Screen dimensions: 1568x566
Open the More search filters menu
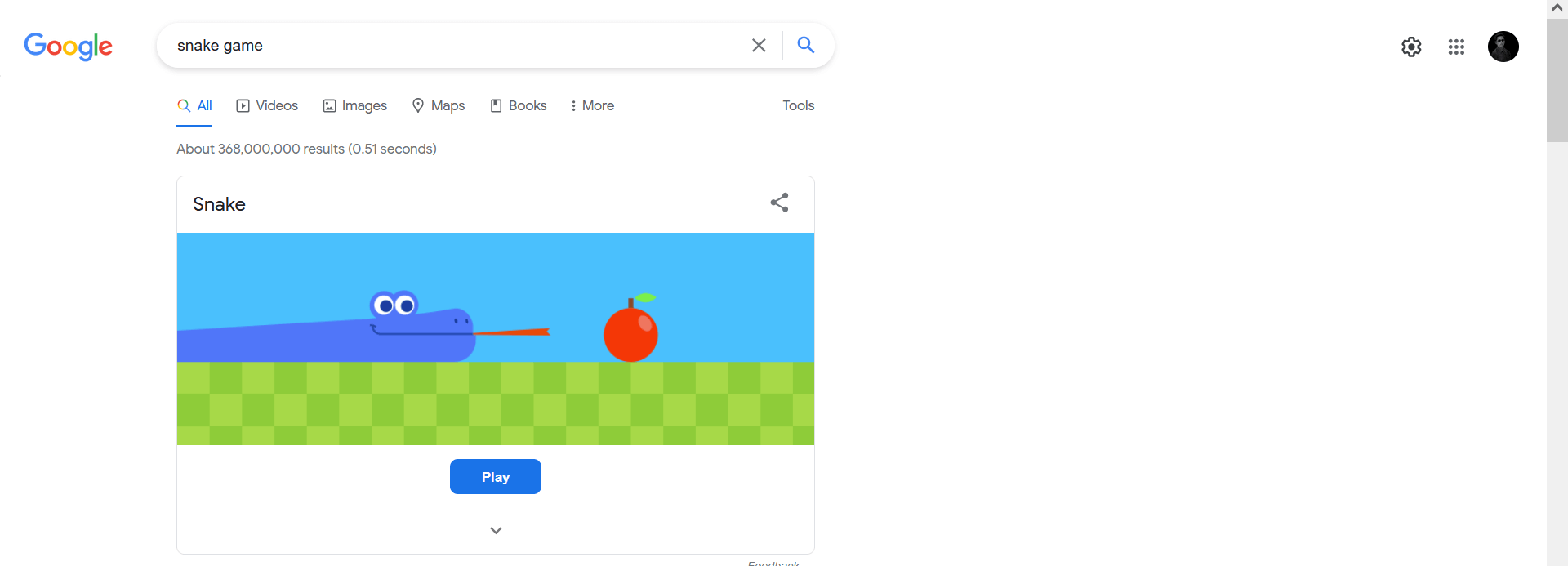tap(592, 105)
